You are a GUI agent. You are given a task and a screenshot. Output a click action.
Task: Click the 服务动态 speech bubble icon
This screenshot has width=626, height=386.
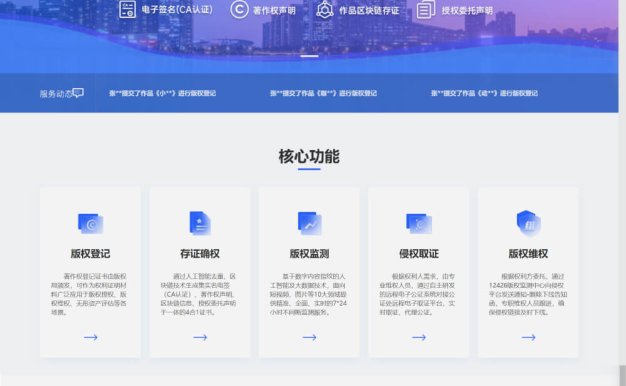tap(78, 93)
